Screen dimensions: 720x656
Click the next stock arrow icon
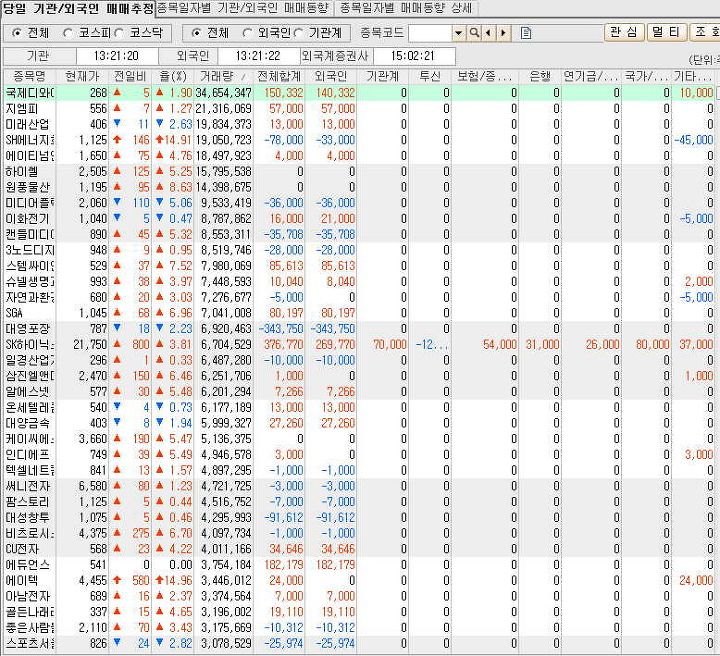point(503,33)
